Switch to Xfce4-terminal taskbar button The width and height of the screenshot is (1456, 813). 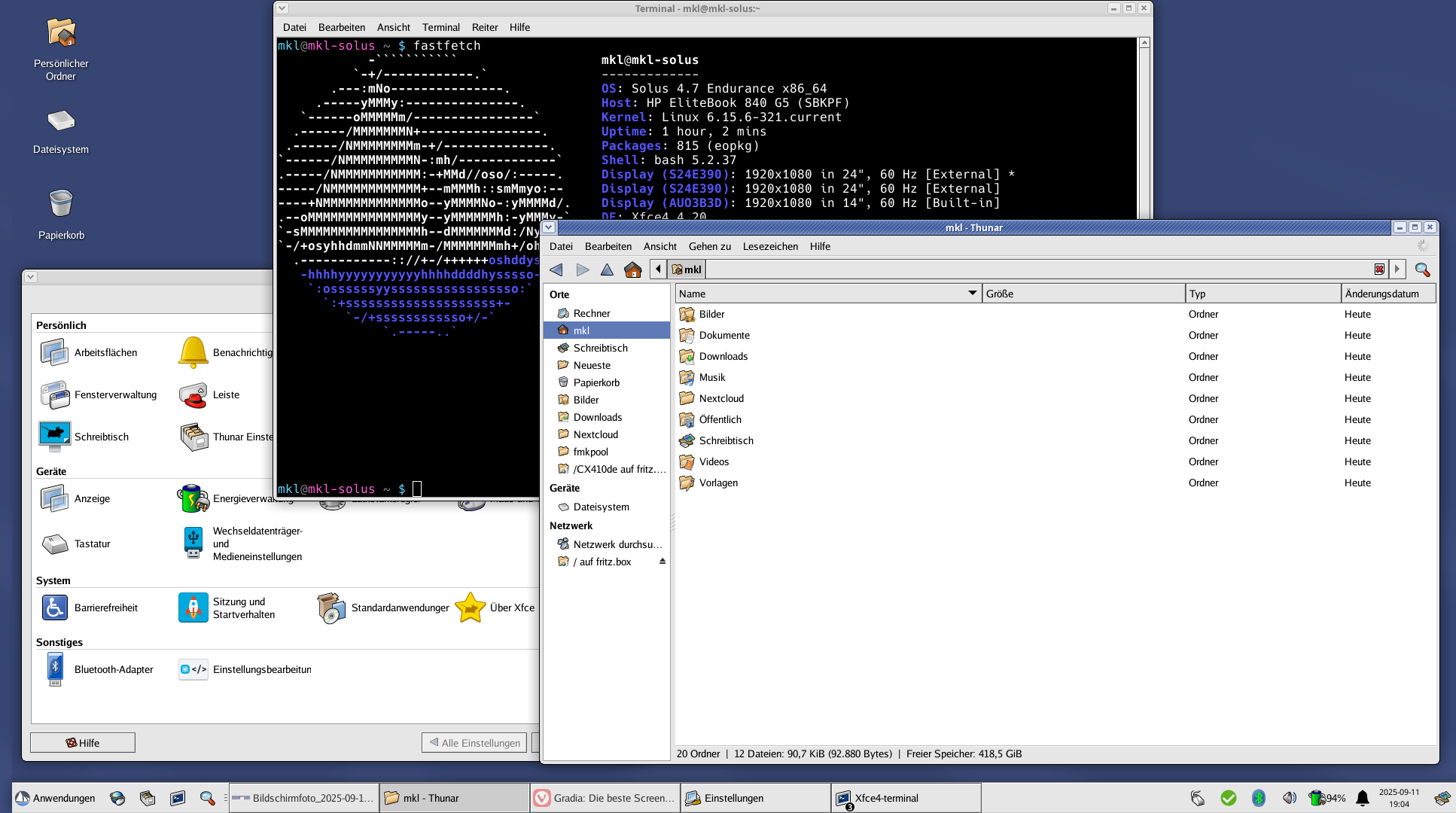[906, 798]
